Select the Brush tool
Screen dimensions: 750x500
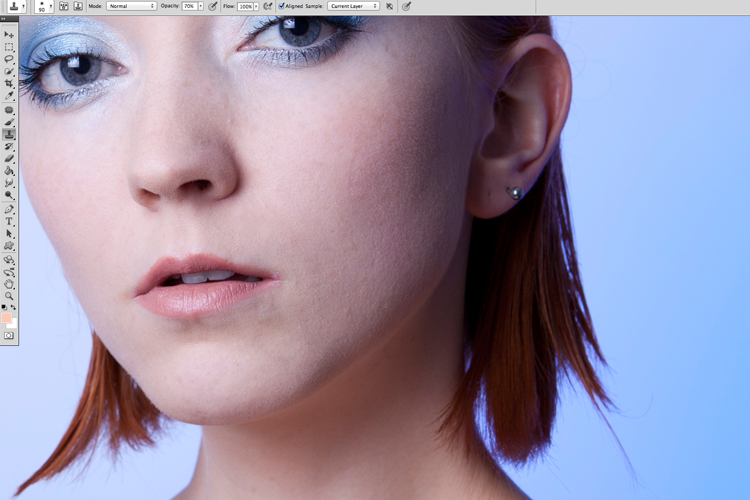(x=9, y=122)
